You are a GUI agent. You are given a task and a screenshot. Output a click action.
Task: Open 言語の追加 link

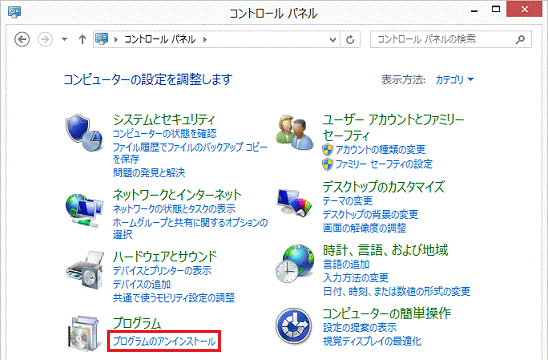346,264
